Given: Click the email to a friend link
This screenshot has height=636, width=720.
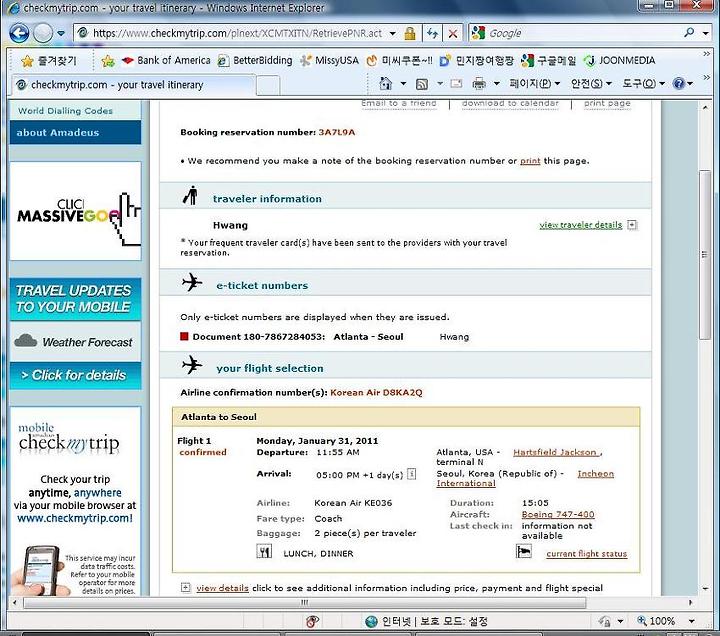Looking at the screenshot, I should point(399,103).
